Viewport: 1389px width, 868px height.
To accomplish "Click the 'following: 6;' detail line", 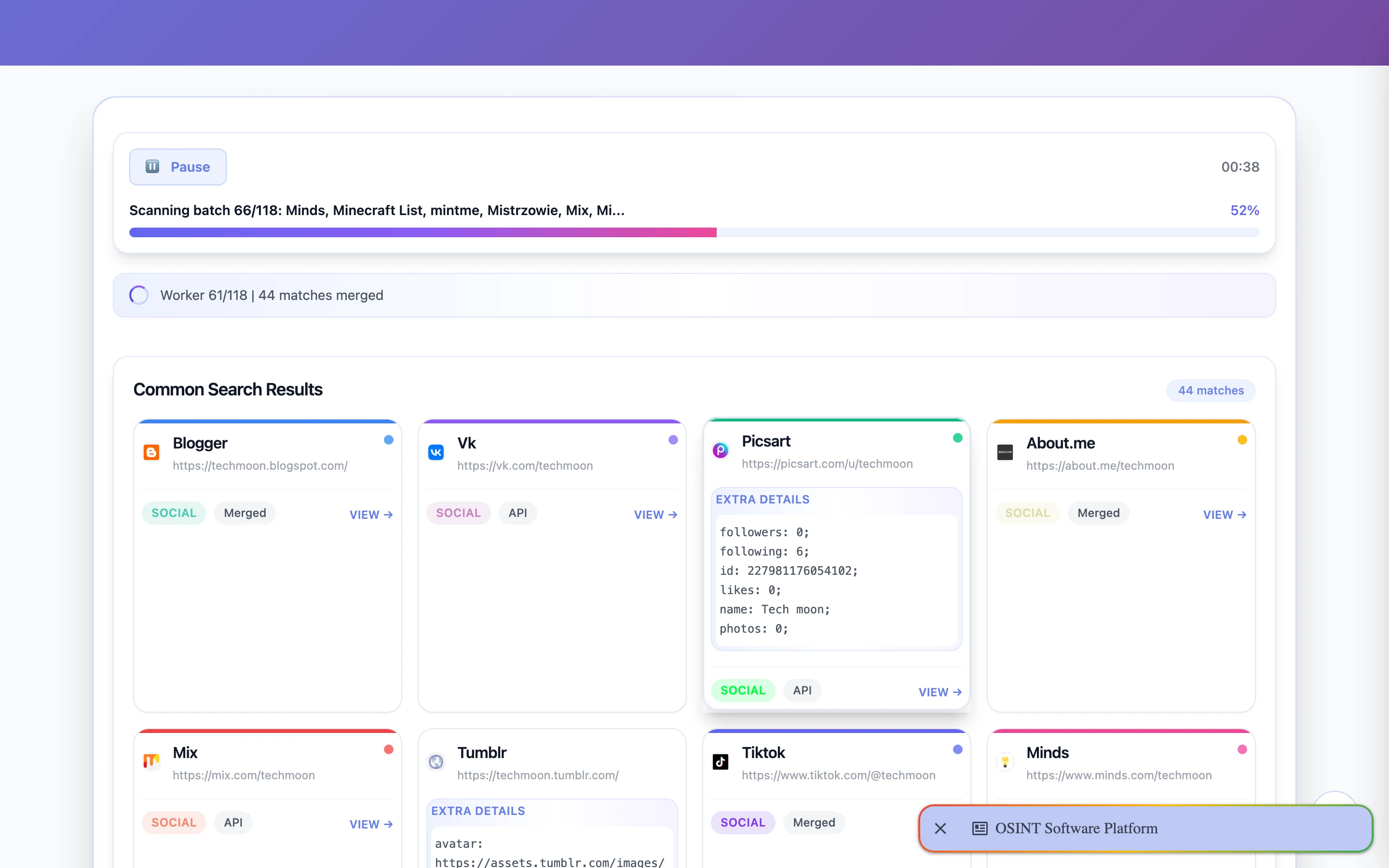I will (x=764, y=551).
